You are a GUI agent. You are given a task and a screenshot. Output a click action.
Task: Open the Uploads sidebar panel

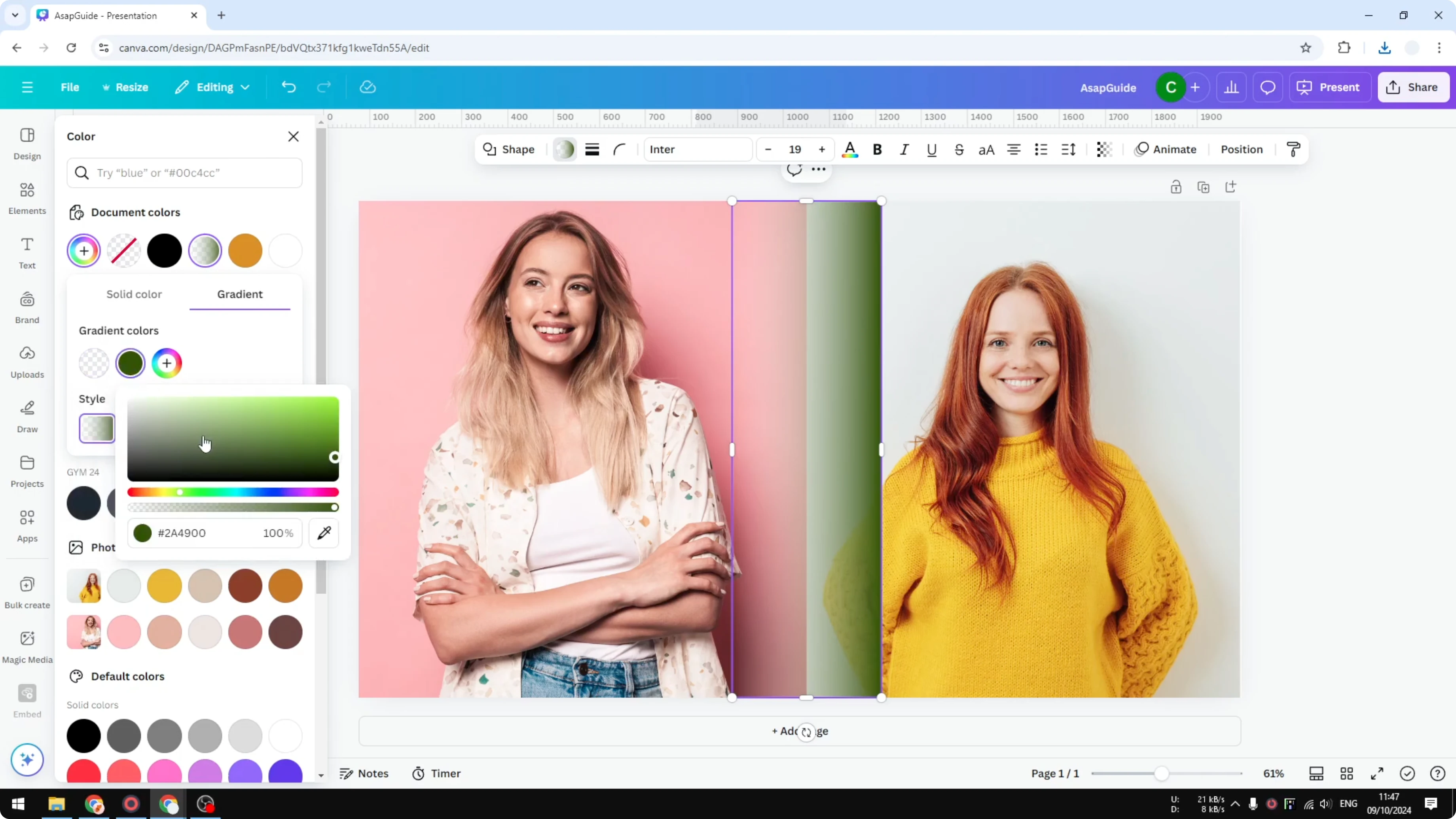click(x=27, y=362)
